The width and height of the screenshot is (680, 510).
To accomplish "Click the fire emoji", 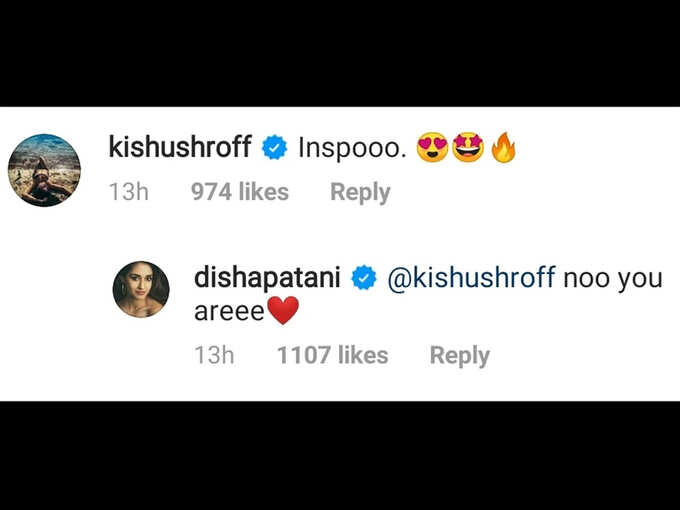I will pyautogui.click(x=503, y=147).
